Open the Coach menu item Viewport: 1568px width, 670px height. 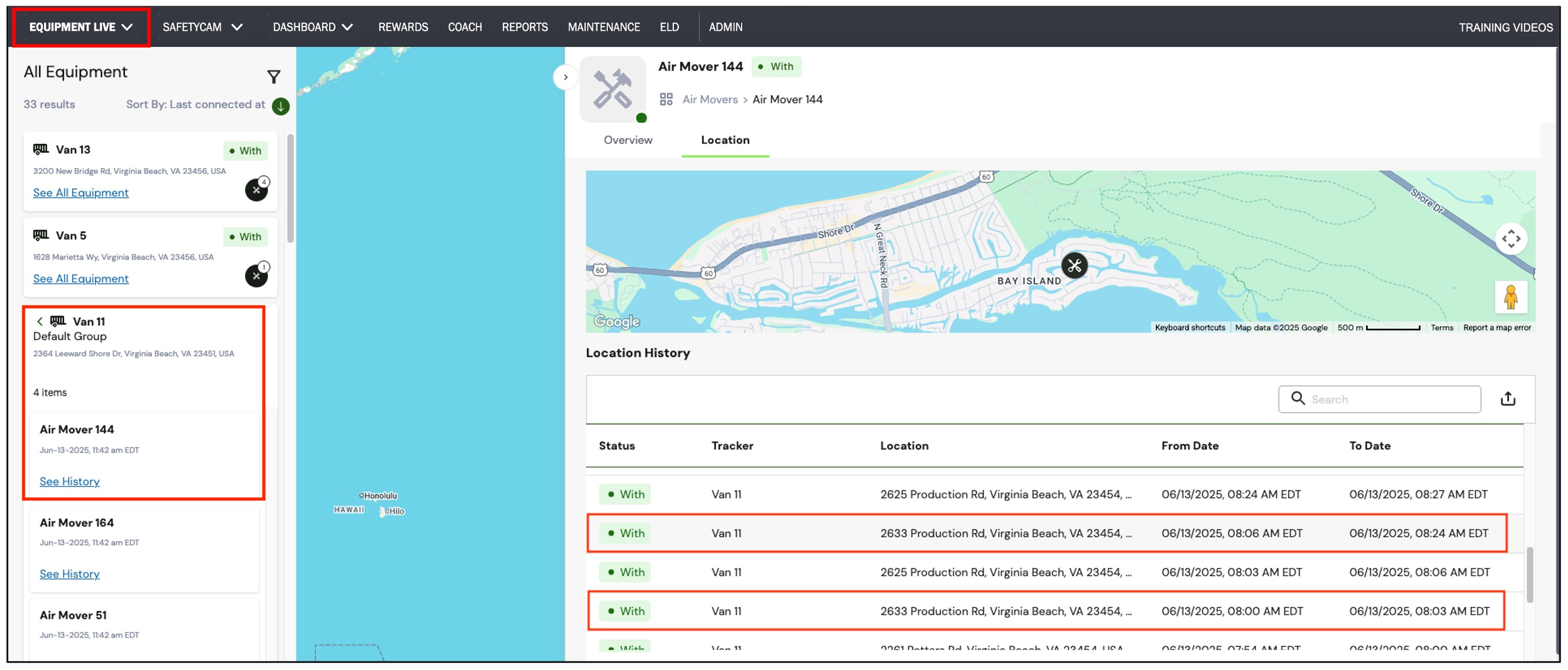[x=465, y=27]
